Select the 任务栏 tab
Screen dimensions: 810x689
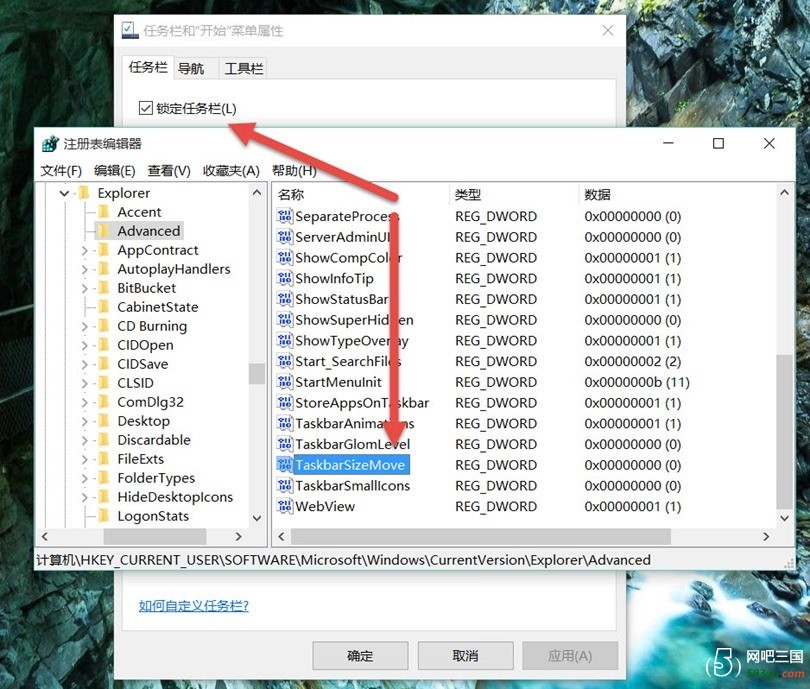coord(148,67)
